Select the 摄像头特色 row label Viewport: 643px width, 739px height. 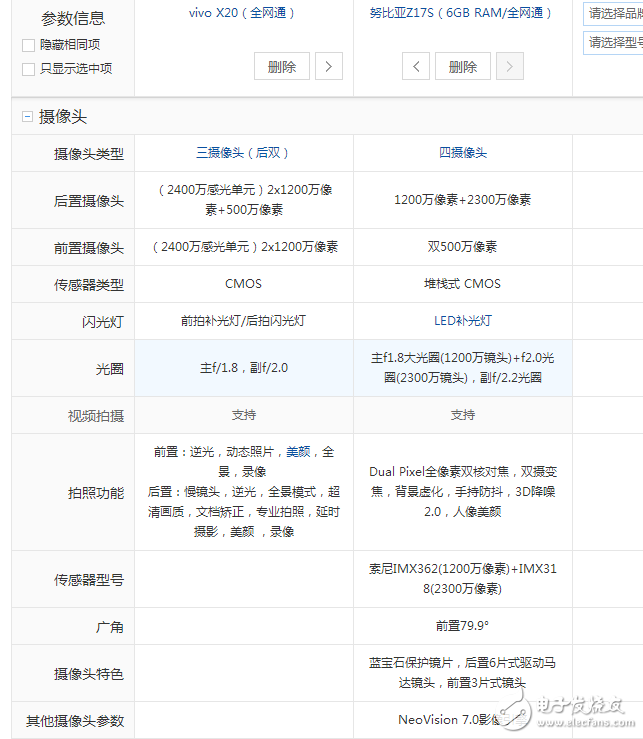89,674
